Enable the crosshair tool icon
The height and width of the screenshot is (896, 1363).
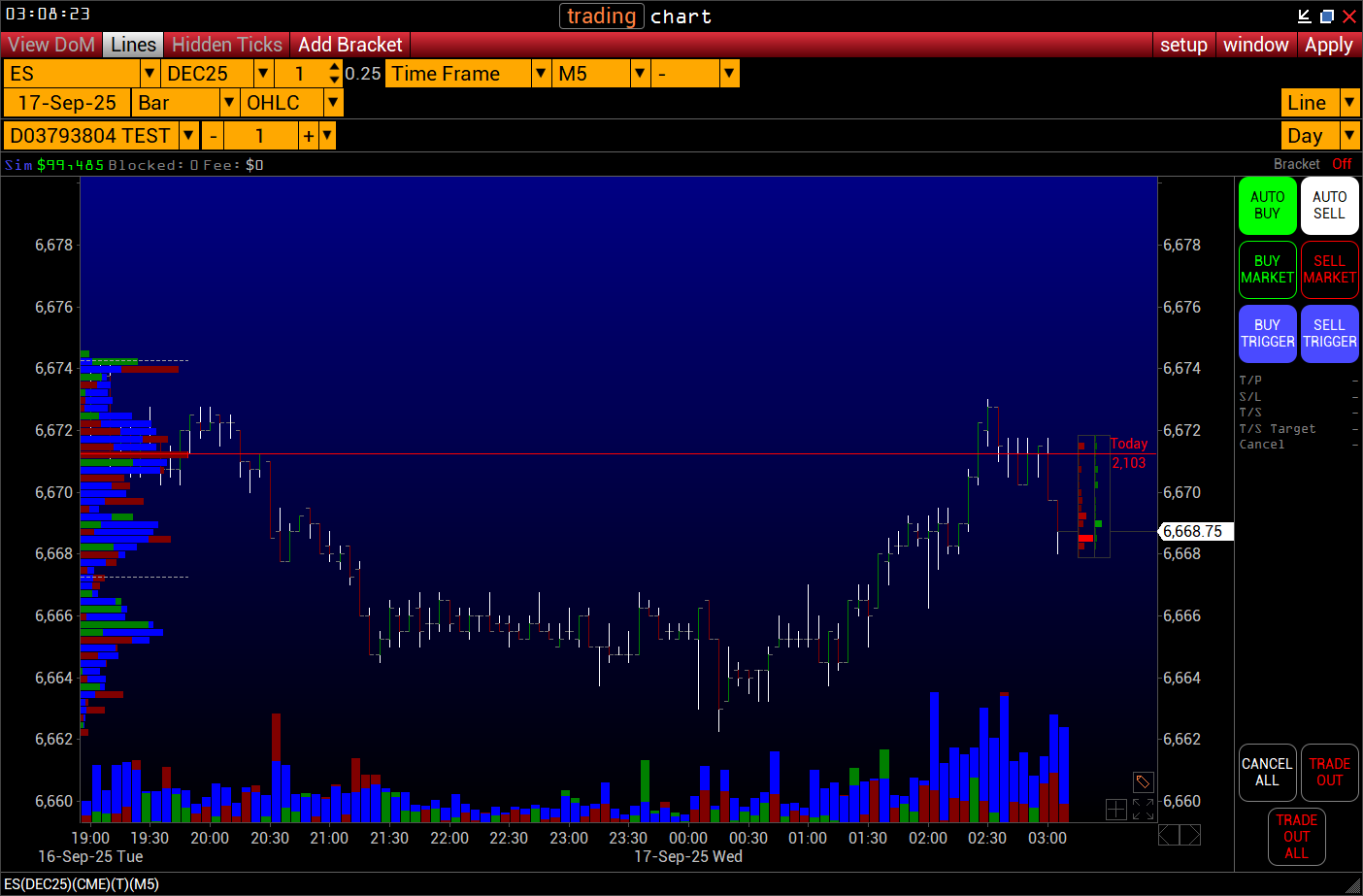click(x=1115, y=809)
